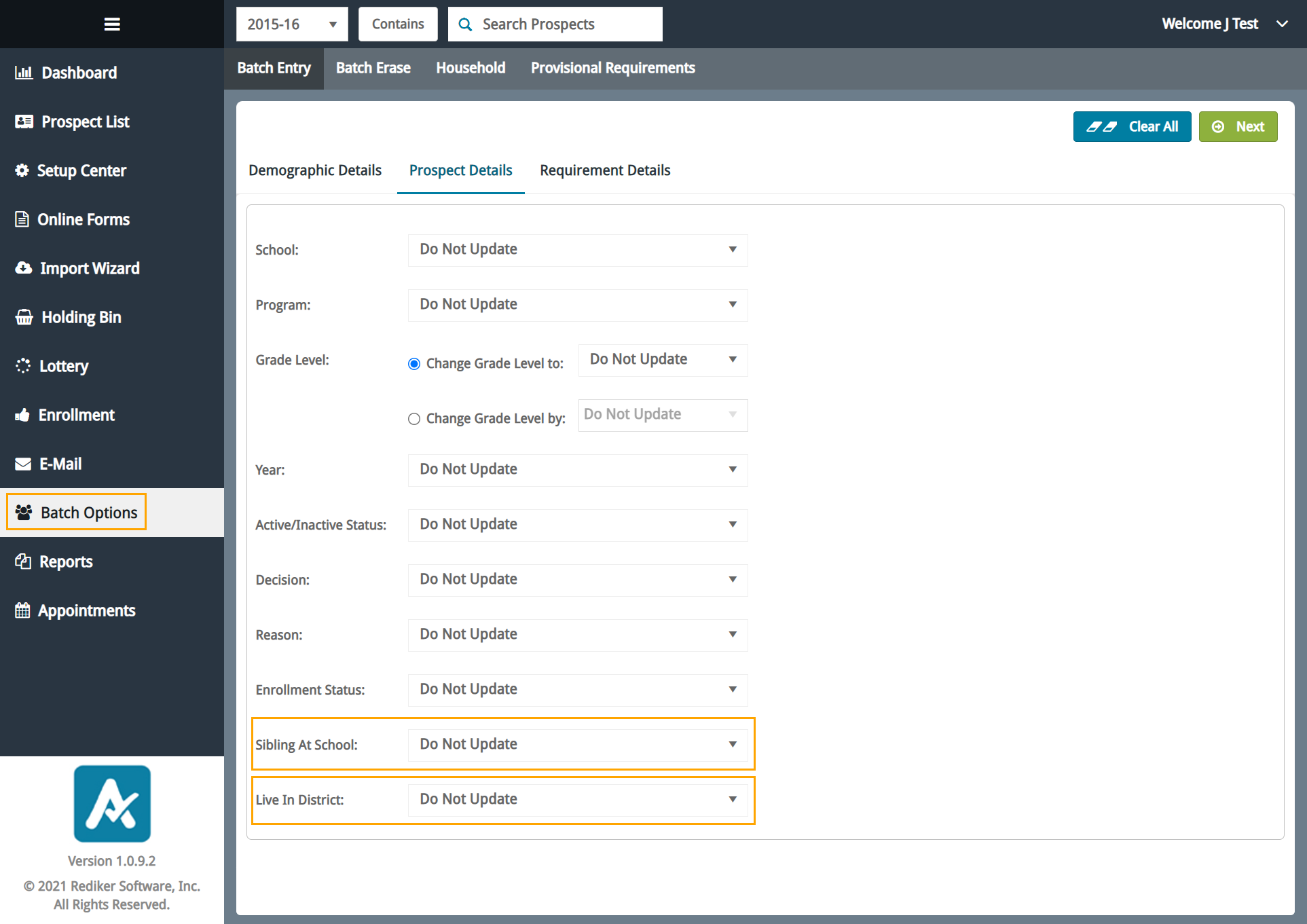Click the Holding Bin basket icon
Image resolution: width=1307 pixels, height=924 pixels.
(x=24, y=317)
